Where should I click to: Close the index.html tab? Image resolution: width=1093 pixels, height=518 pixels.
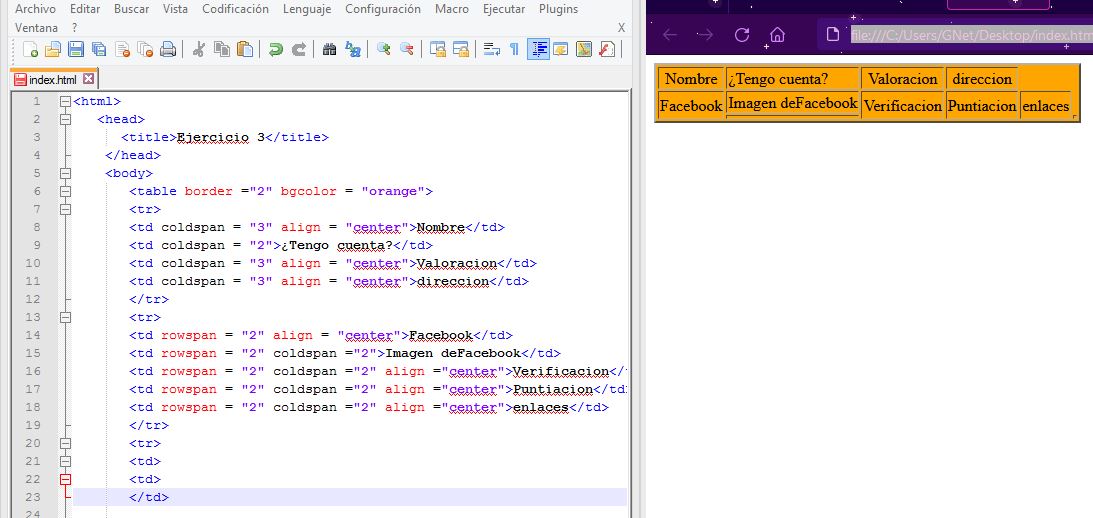coord(89,79)
